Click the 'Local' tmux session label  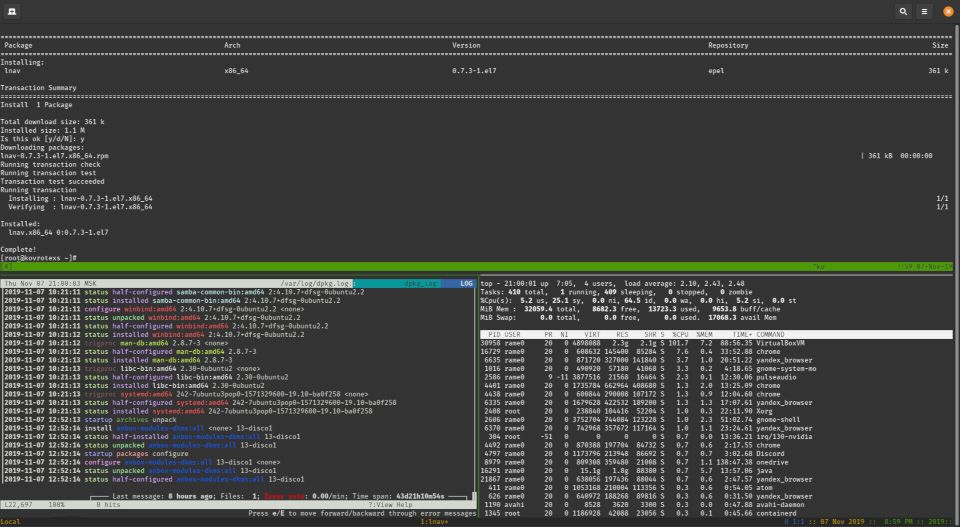pos(10,522)
